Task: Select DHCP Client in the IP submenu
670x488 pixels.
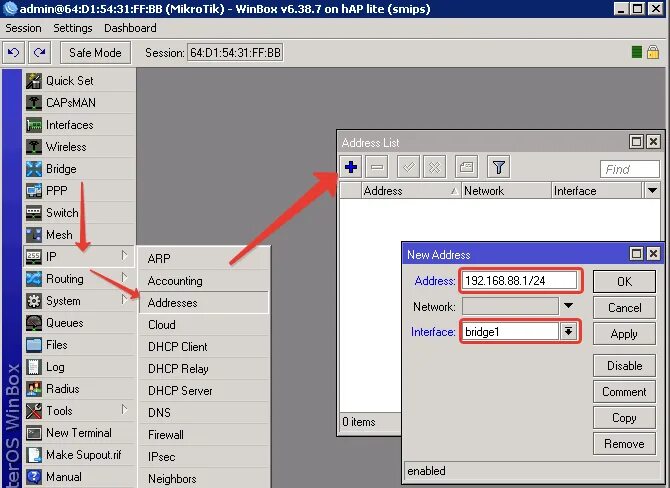Action: (204, 347)
